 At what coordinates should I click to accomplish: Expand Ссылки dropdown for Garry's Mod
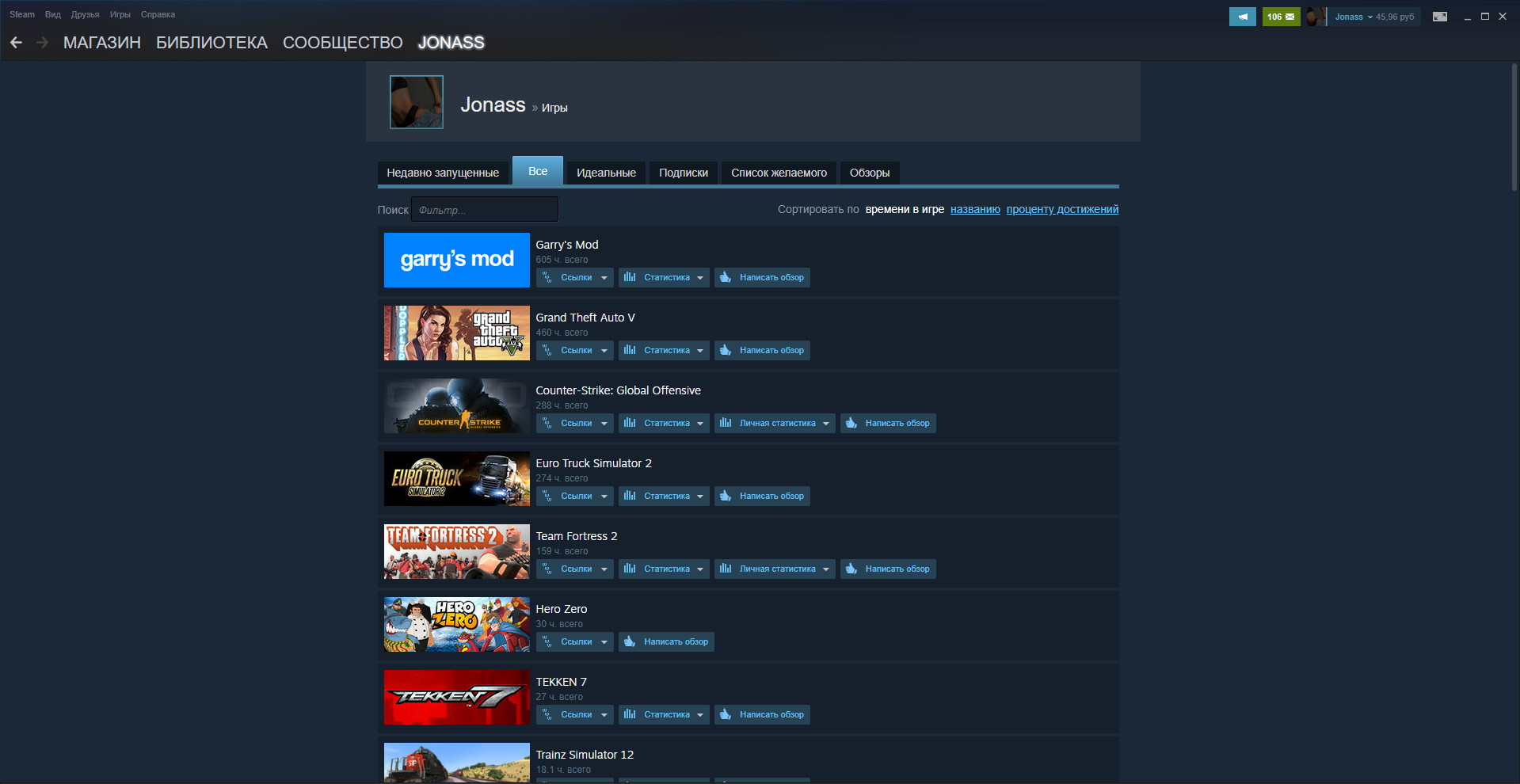(x=575, y=277)
